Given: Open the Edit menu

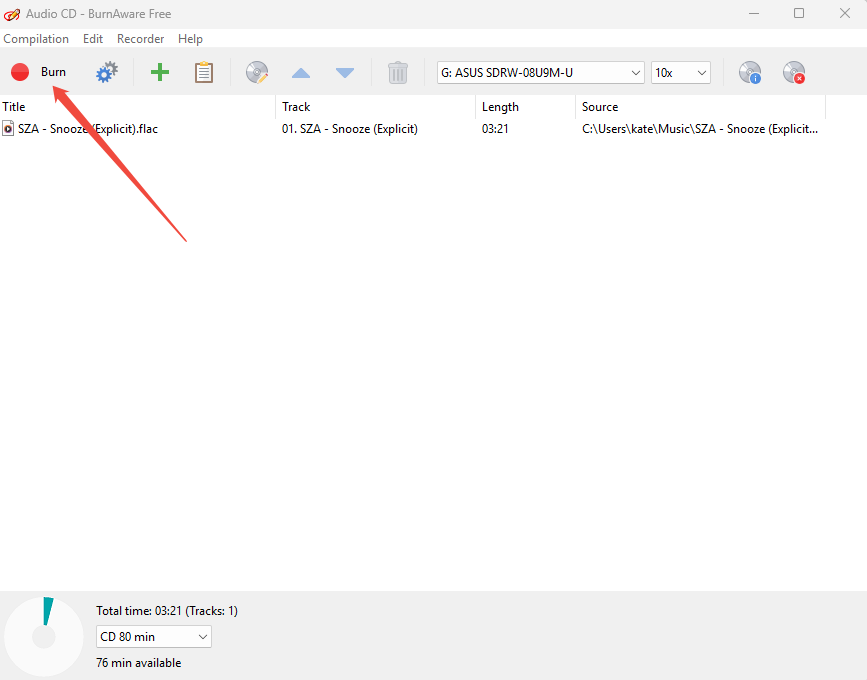Looking at the screenshot, I should point(93,39).
